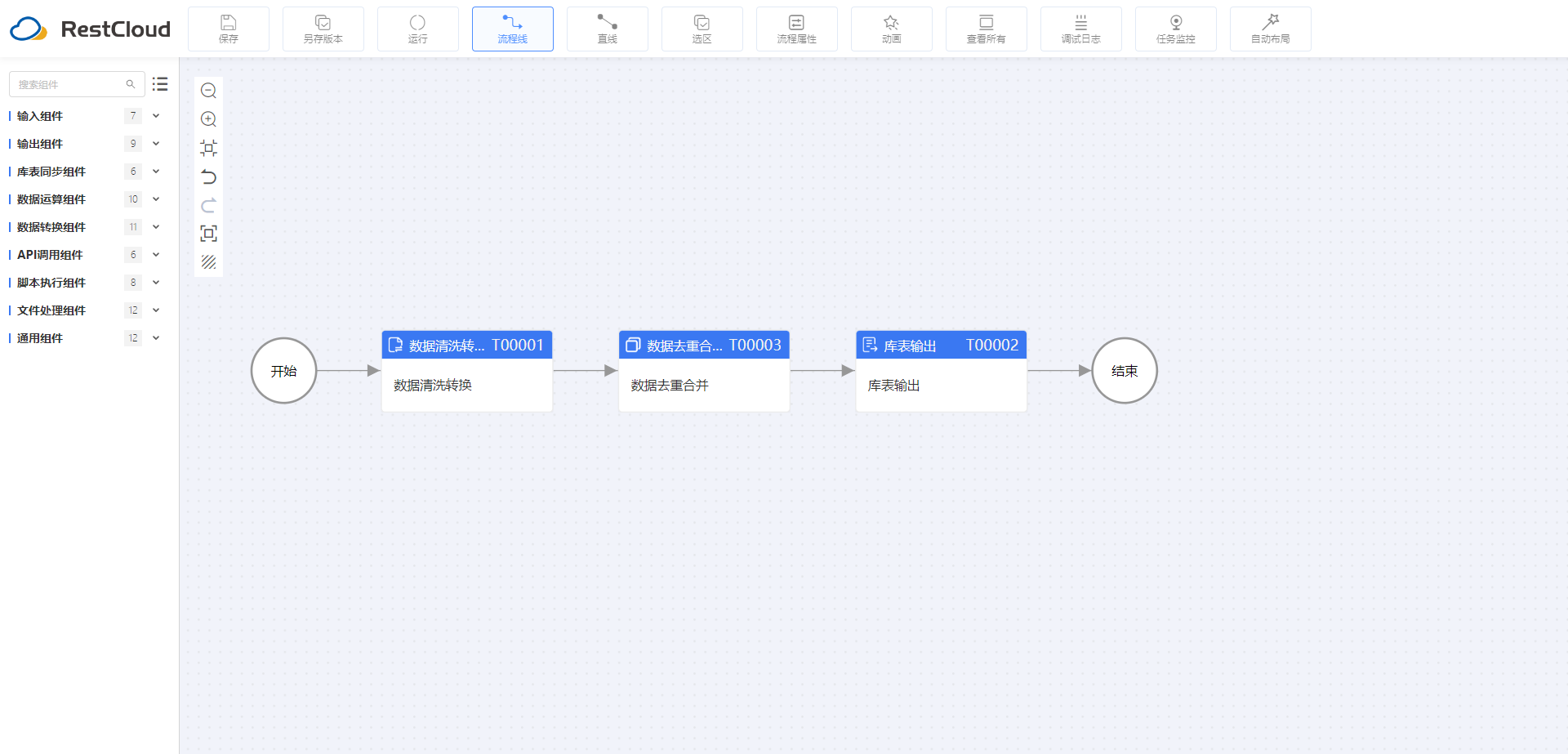1568x754 pixels.
Task: Toggle the 动画 animation button
Action: click(x=892, y=29)
